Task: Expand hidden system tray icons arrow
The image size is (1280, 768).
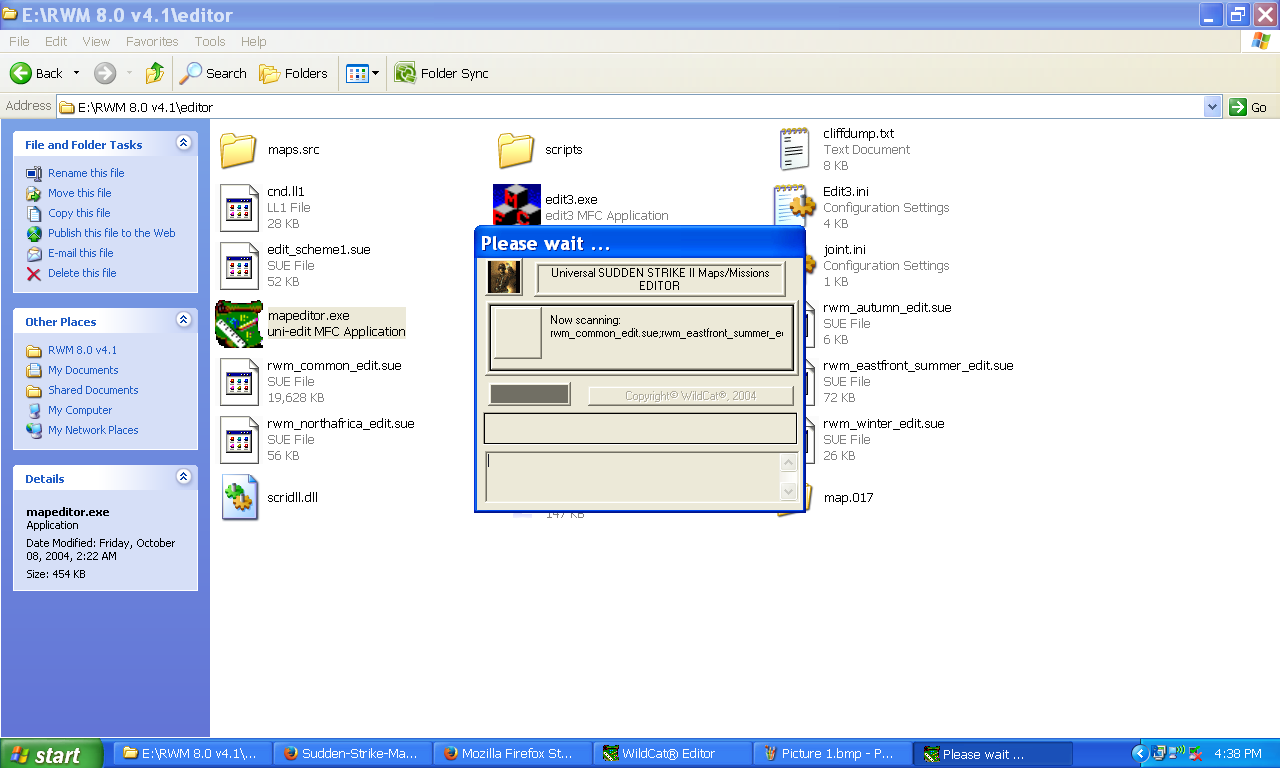Action: point(1139,754)
